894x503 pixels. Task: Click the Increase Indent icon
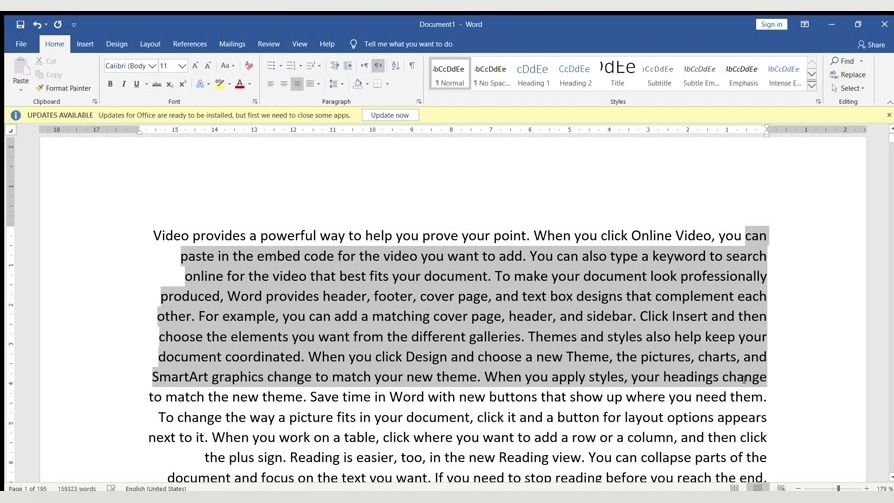click(x=348, y=66)
